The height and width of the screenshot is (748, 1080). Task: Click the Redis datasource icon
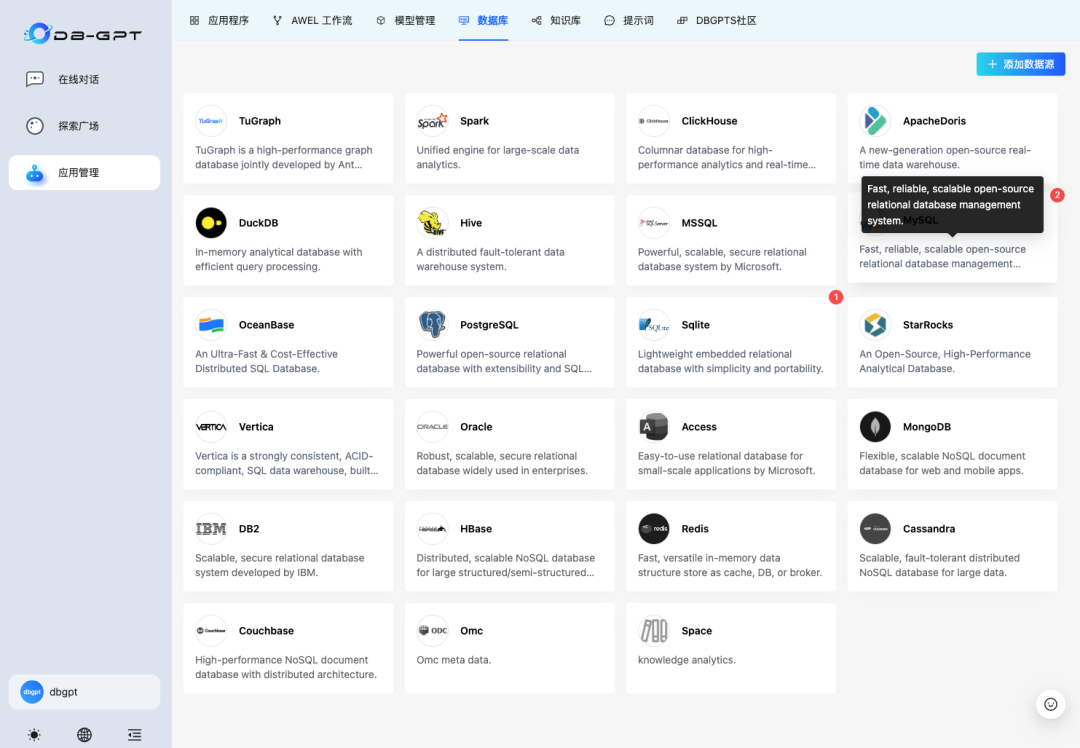point(654,528)
